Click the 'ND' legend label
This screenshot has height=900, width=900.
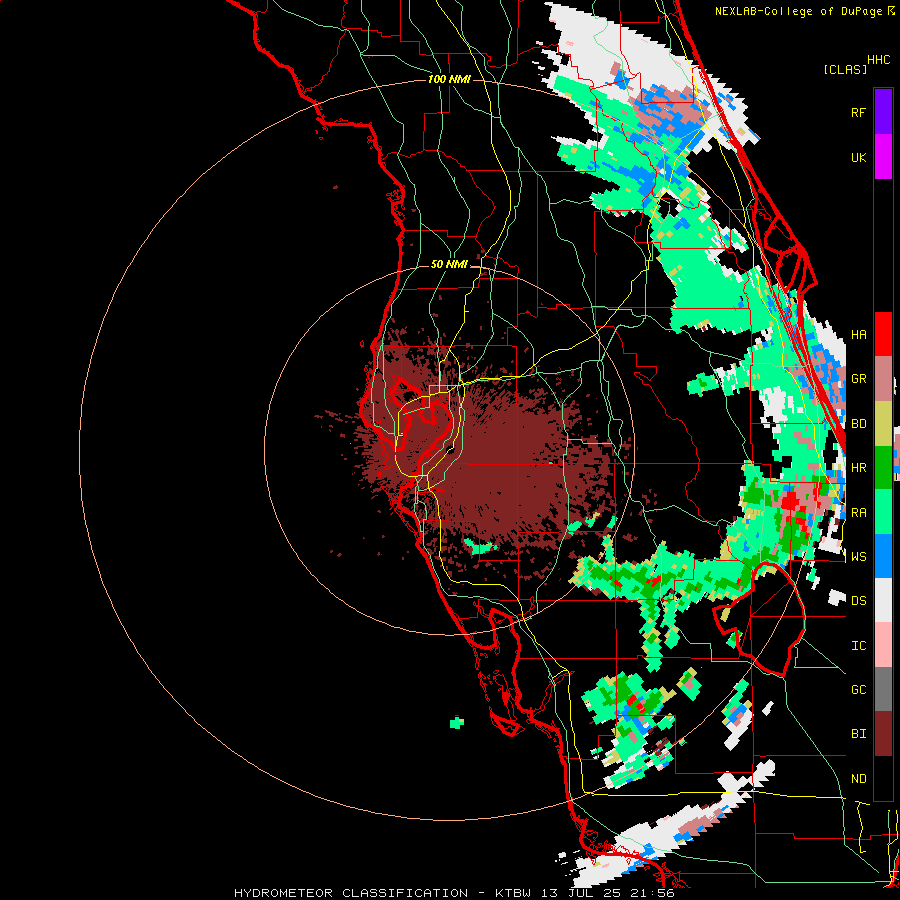pos(858,779)
